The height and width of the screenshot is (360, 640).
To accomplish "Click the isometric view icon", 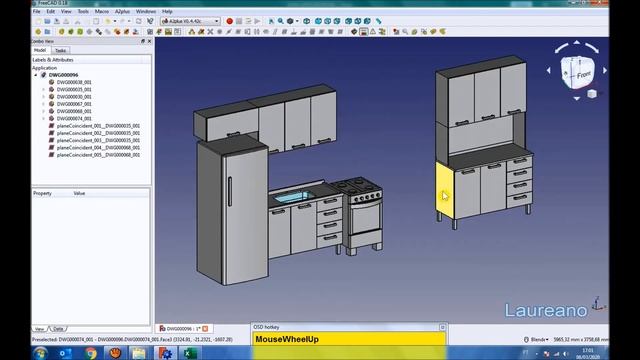I will click(x=307, y=21).
